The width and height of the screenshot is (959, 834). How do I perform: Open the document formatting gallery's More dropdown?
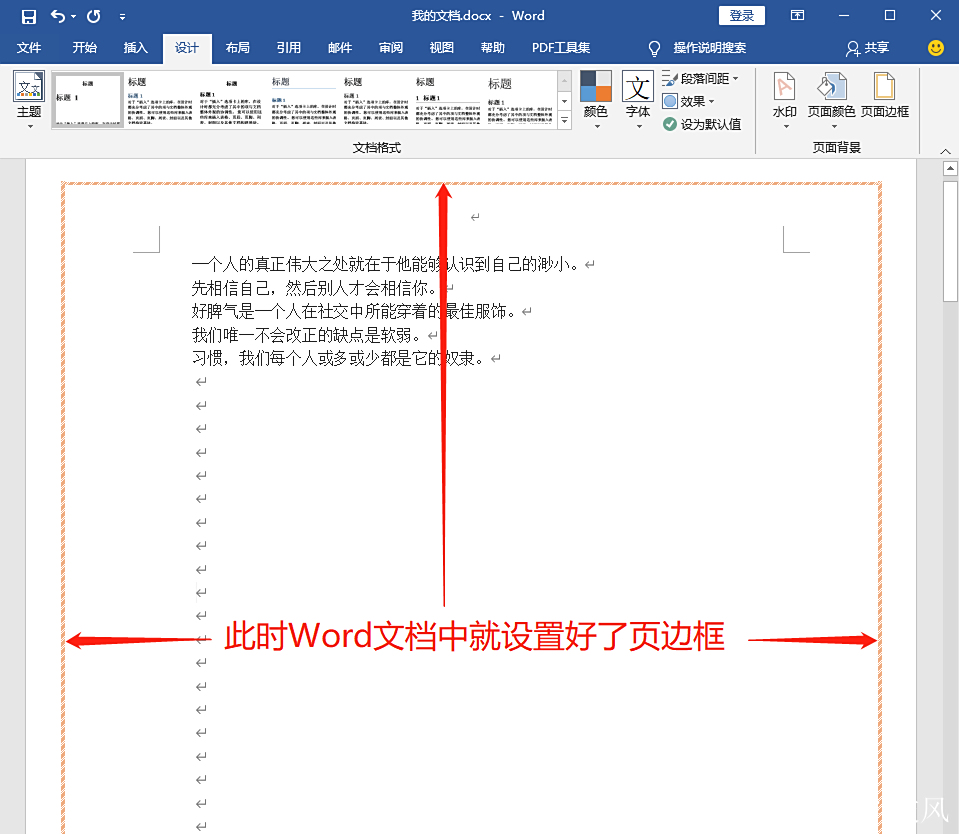pyautogui.click(x=564, y=117)
